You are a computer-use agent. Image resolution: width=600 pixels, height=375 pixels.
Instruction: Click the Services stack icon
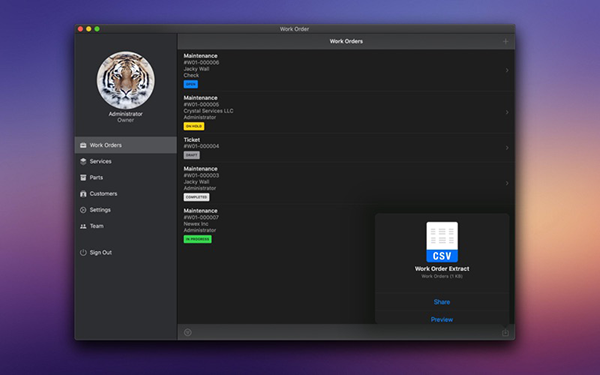(83, 161)
